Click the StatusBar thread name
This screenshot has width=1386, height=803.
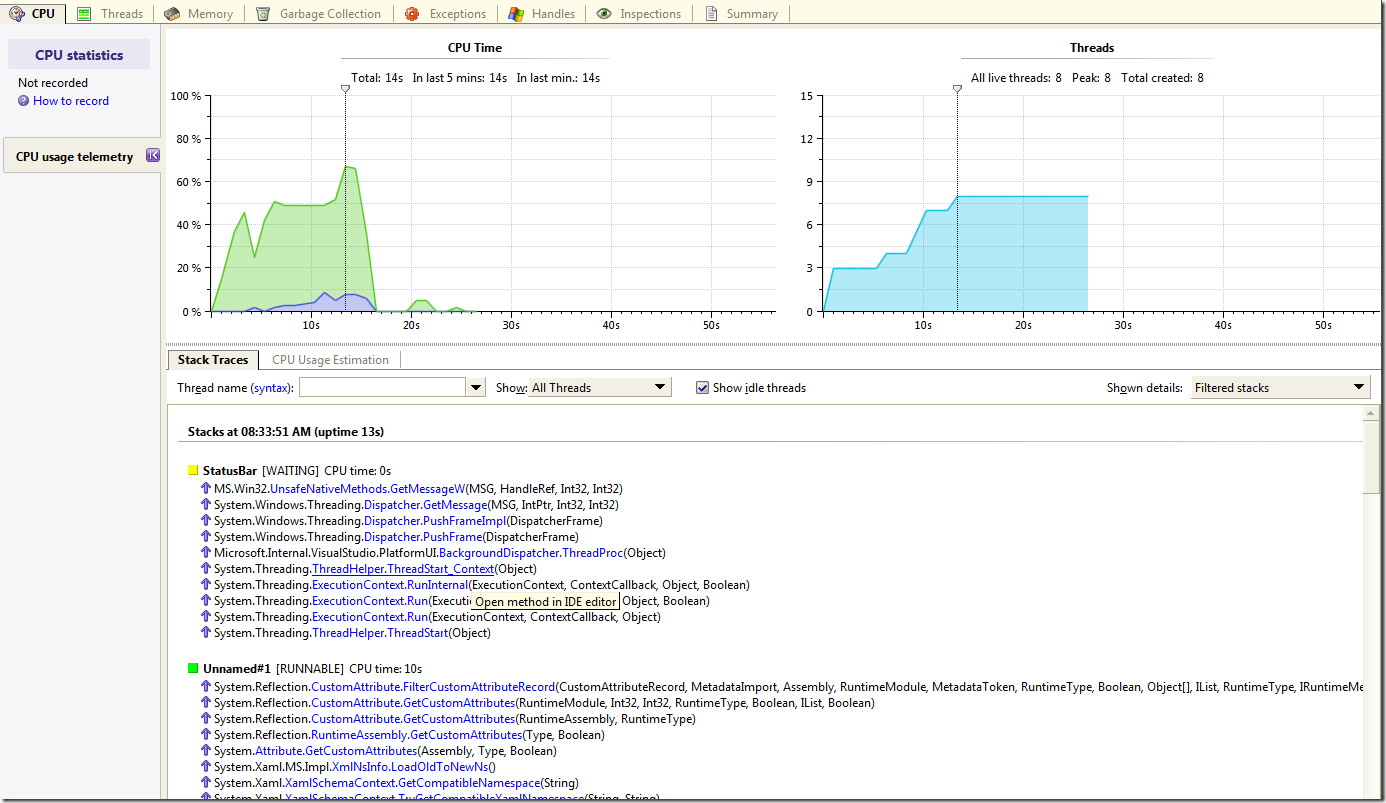230,470
